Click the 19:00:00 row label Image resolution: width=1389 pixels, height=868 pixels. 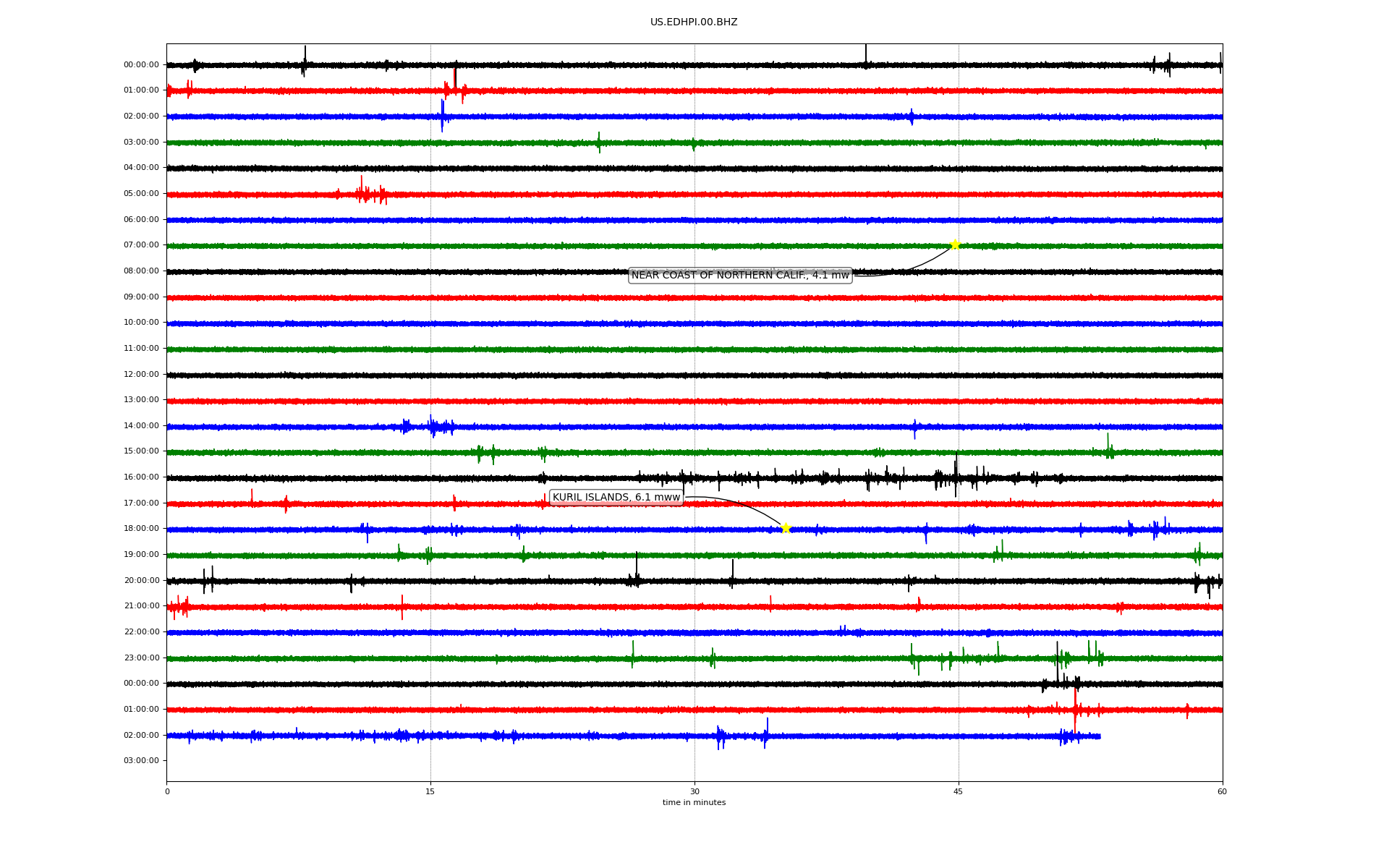pyautogui.click(x=141, y=554)
